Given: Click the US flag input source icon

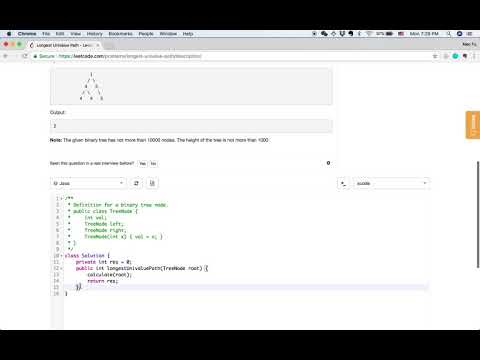Looking at the screenshot, I should click(x=401, y=34).
